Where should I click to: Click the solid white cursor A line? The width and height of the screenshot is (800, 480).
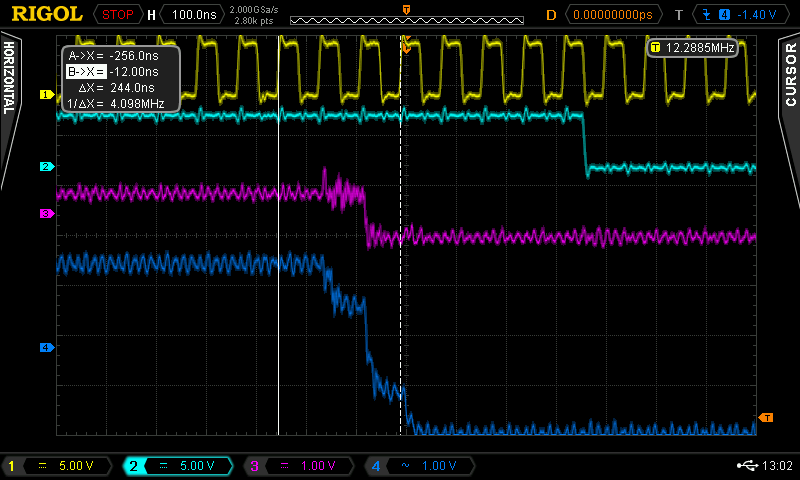coord(279,235)
